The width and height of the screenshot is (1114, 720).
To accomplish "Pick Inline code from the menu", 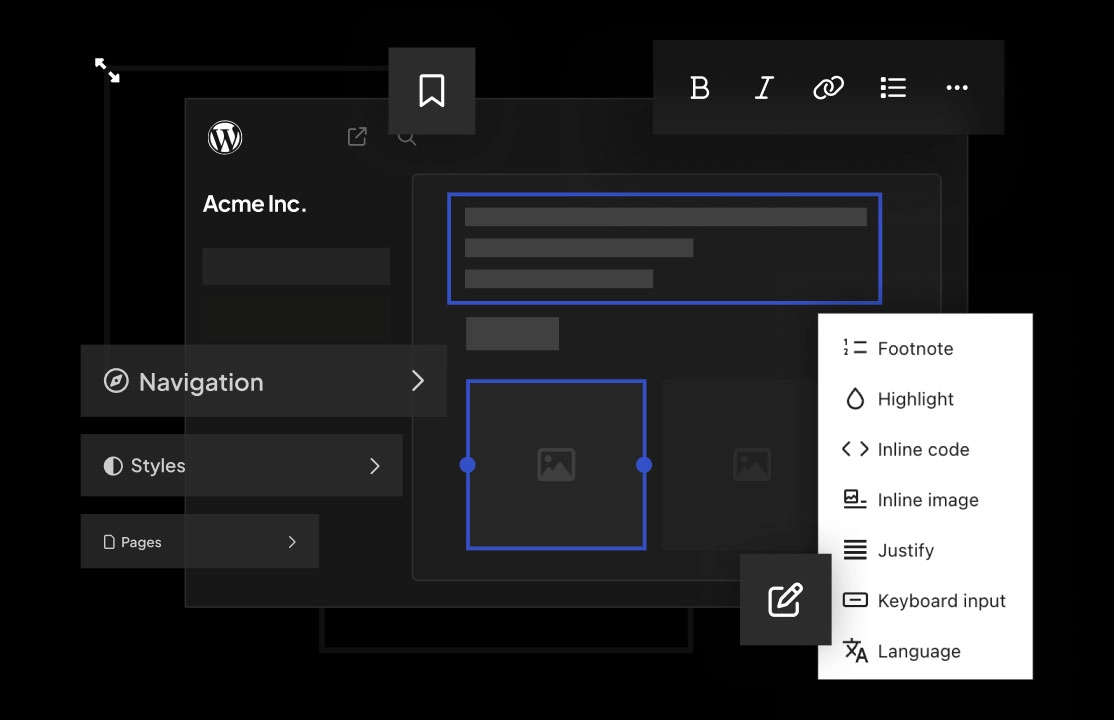I will (922, 449).
